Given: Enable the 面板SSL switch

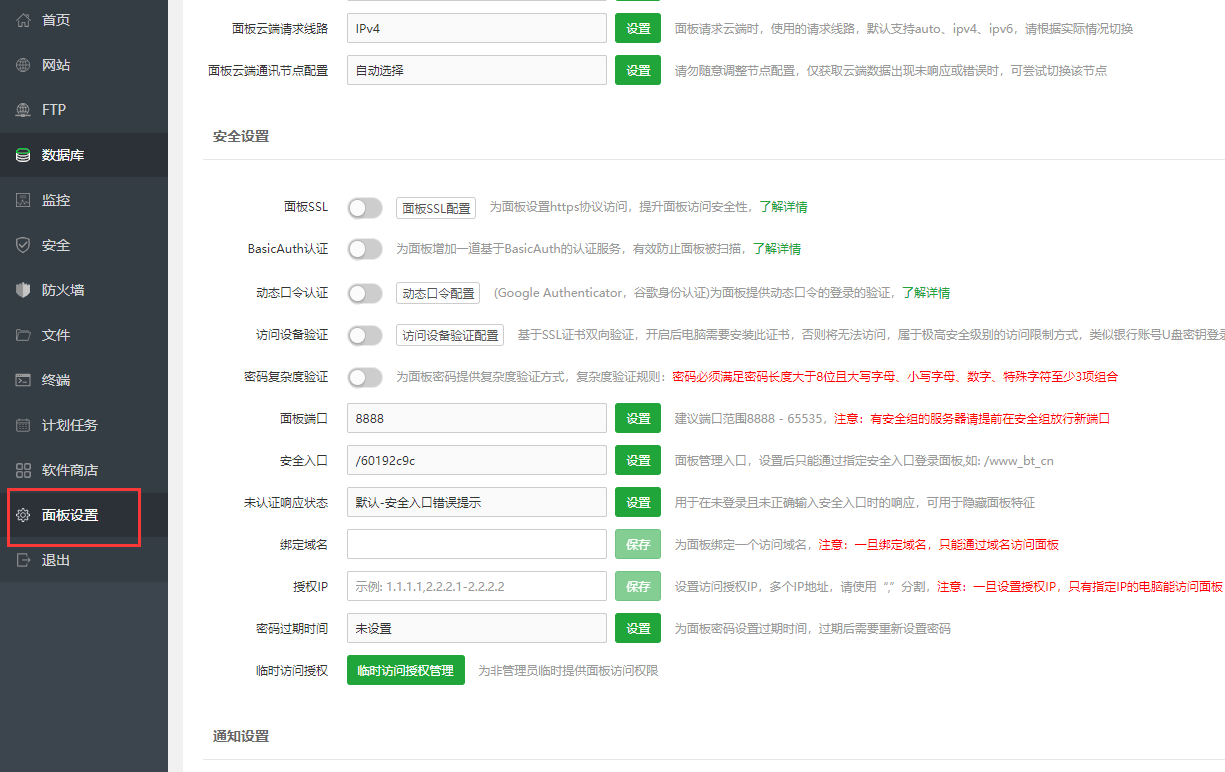Looking at the screenshot, I should 365,208.
